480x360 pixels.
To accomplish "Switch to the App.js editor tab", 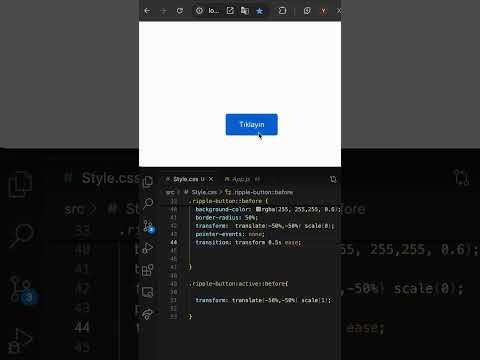I will [241, 179].
